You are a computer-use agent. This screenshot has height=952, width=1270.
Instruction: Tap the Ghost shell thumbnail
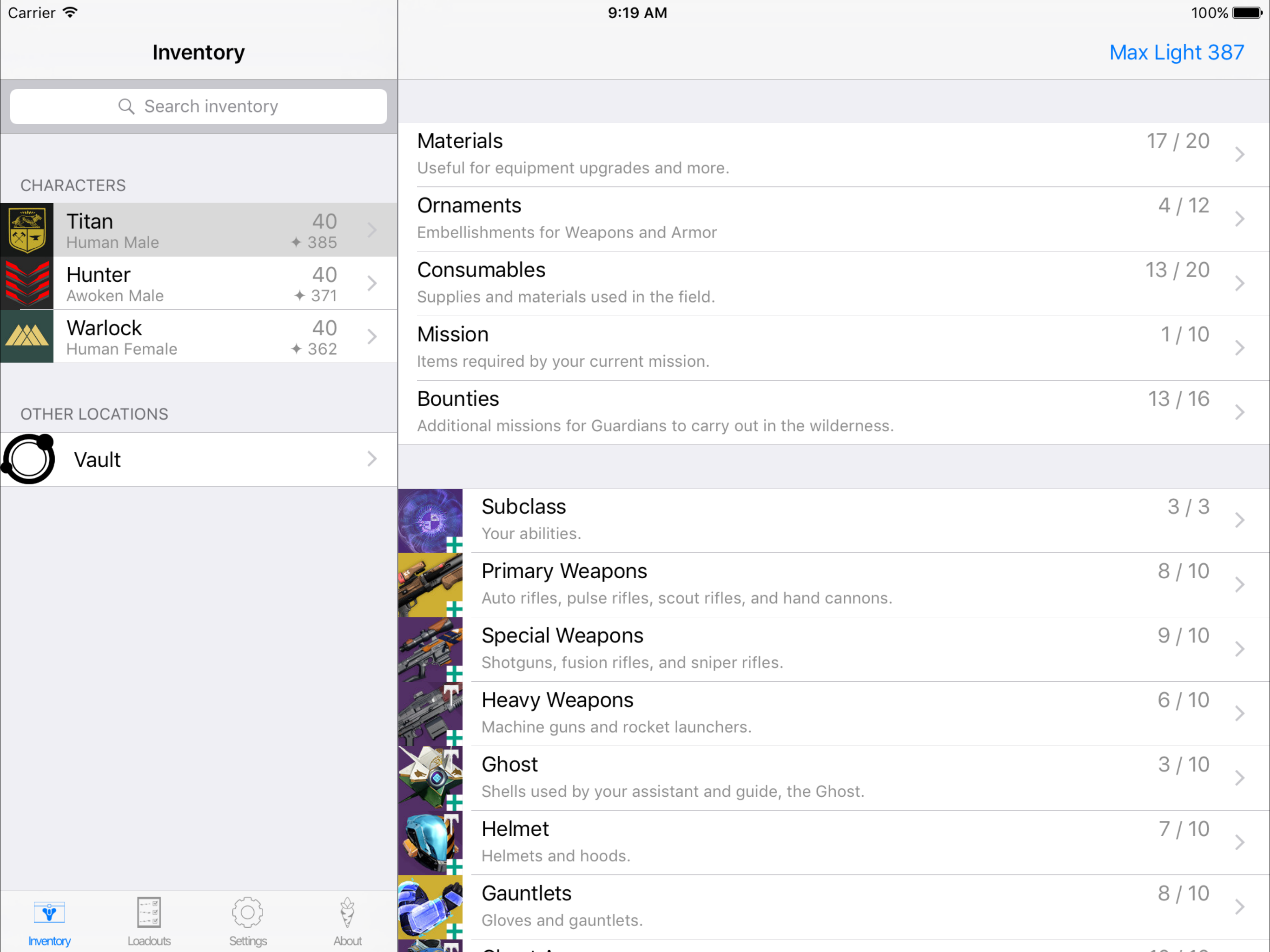coord(430,778)
